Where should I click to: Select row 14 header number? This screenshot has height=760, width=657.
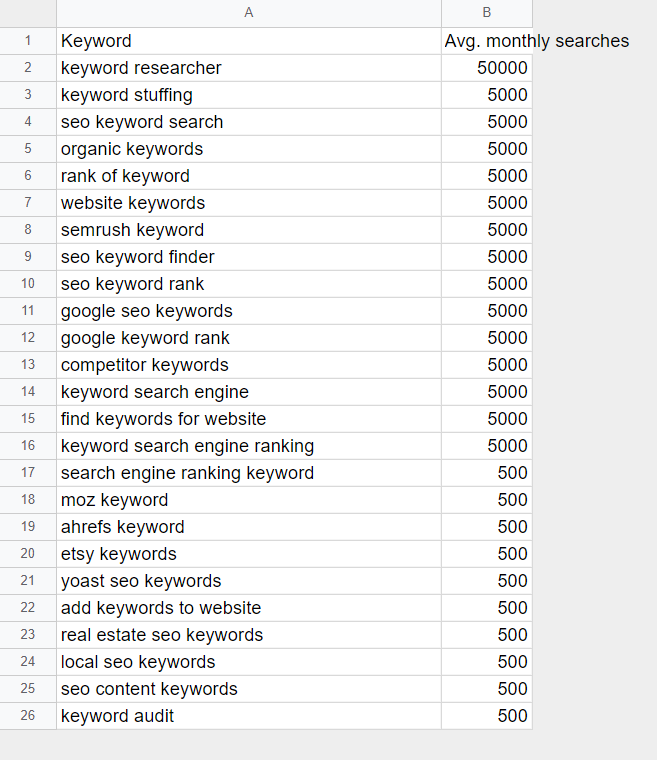click(x=28, y=392)
